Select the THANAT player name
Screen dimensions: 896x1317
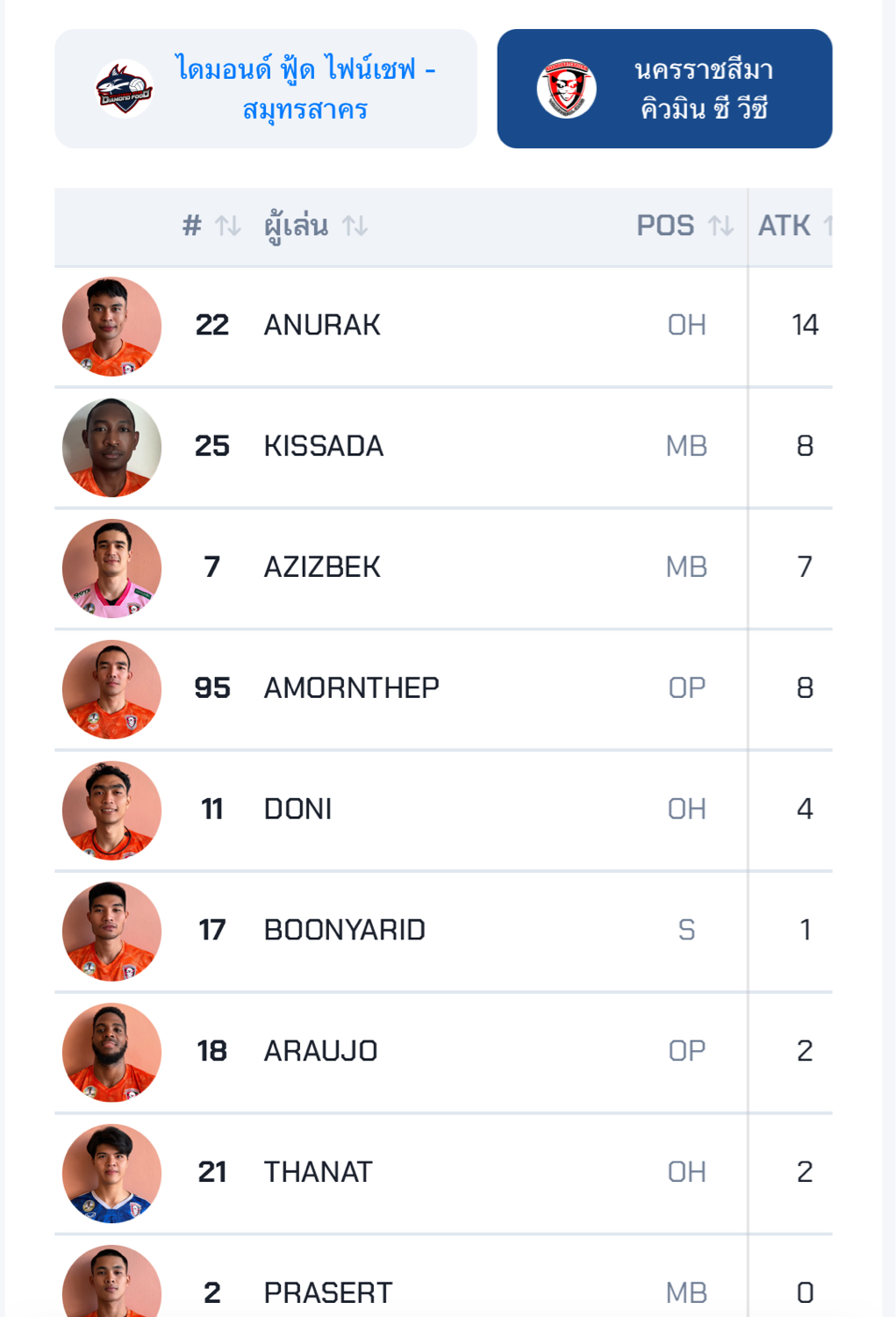319,1172
